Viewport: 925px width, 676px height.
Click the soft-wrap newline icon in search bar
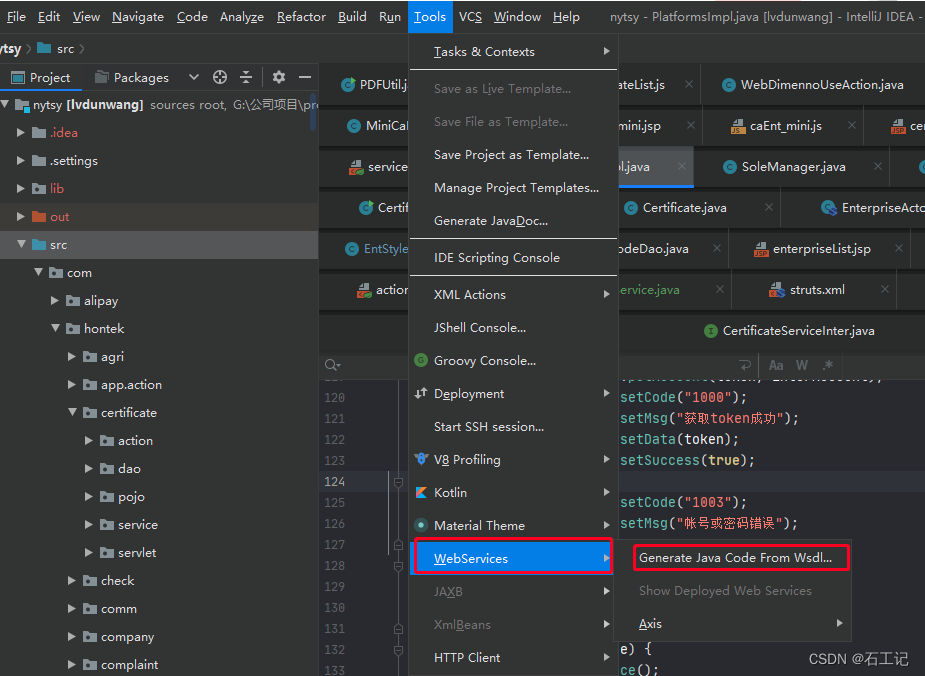pyautogui.click(x=745, y=365)
